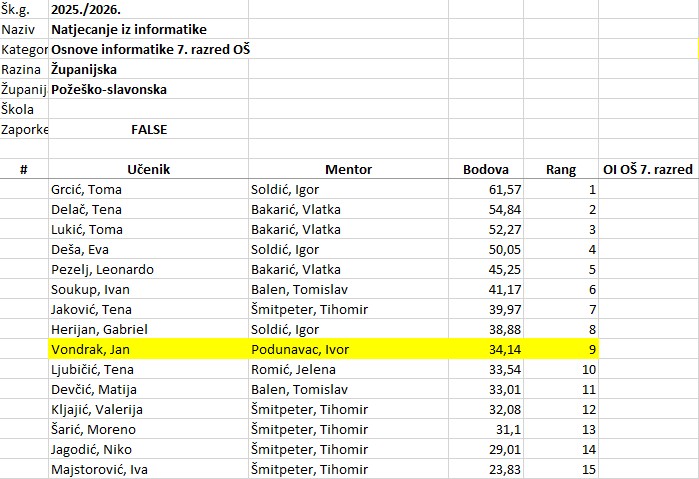The image size is (699, 479).
Task: Select the Učenik column header cell
Action: coord(148,169)
